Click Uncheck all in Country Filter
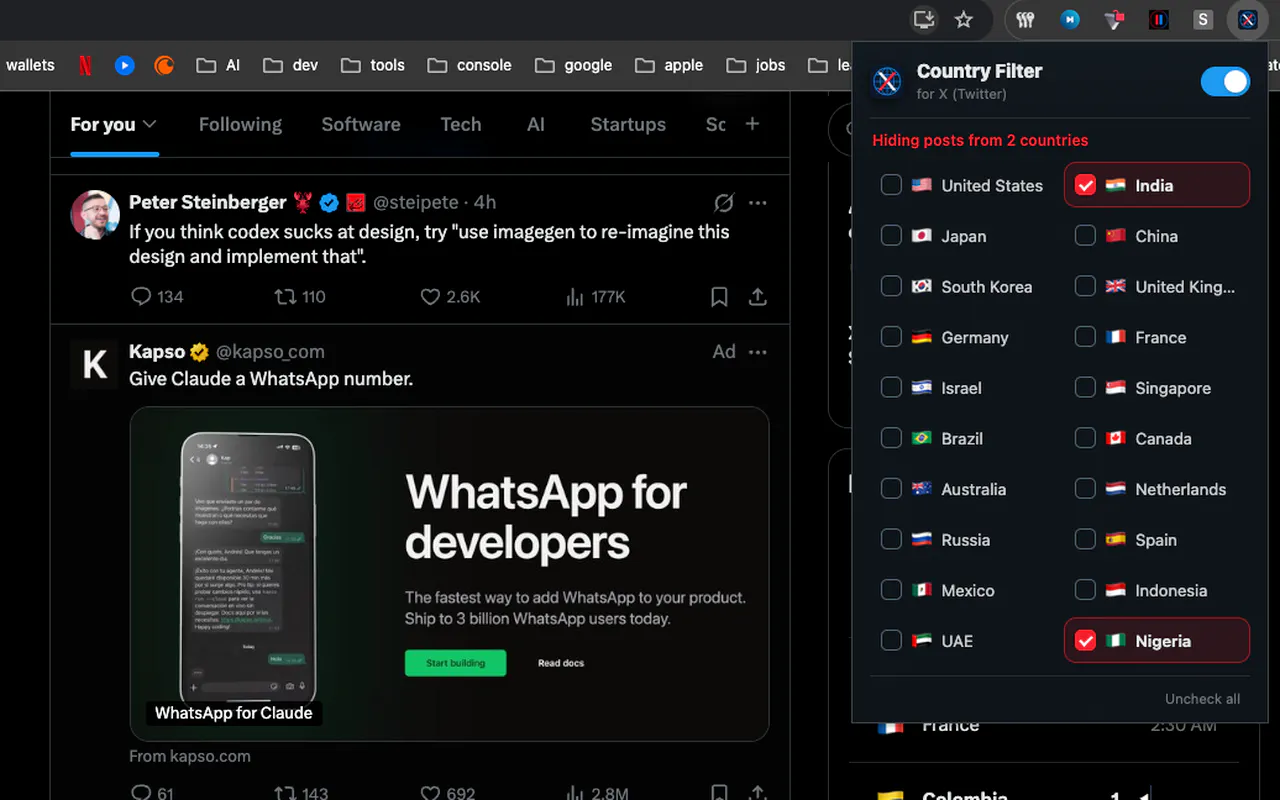 click(x=1202, y=699)
